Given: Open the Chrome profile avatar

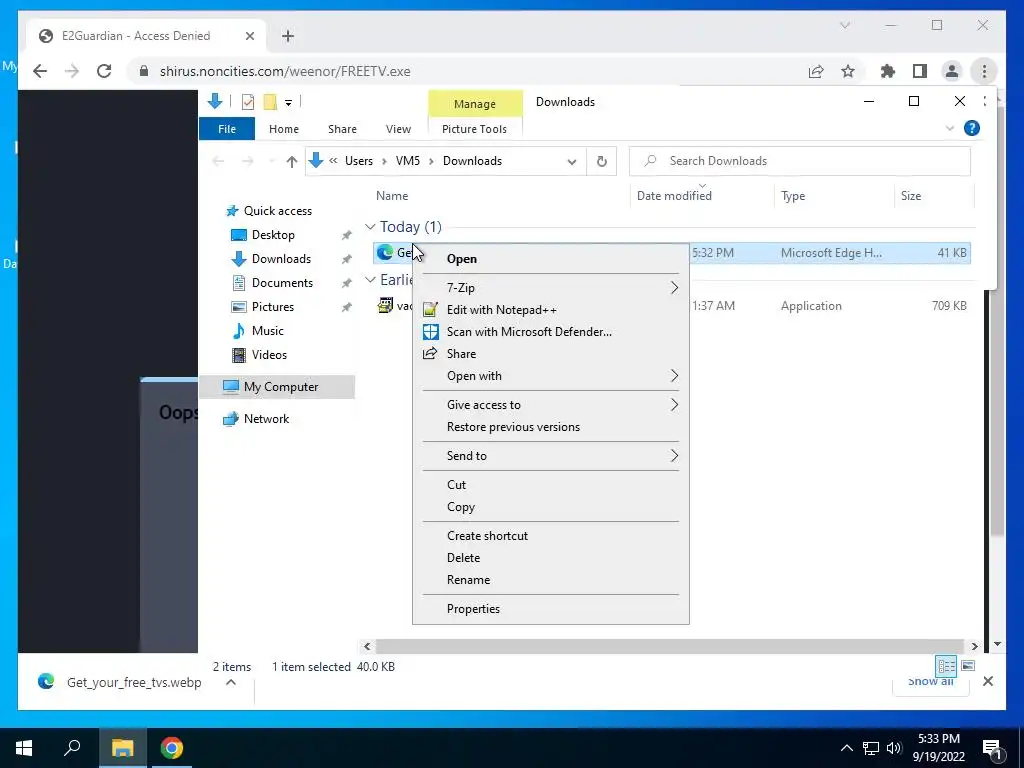Looking at the screenshot, I should pos(952,71).
